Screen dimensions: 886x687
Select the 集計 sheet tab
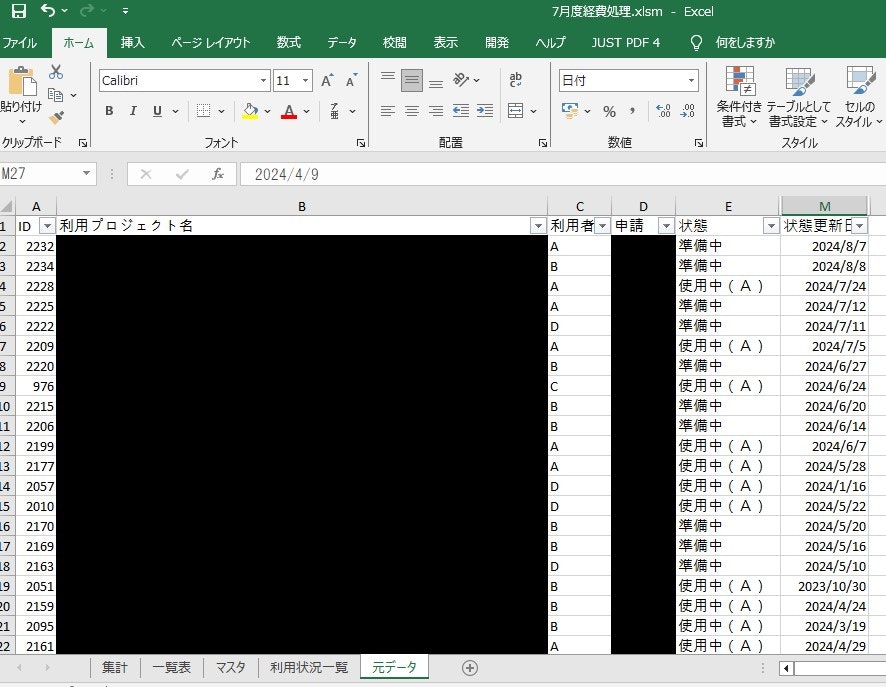[x=115, y=667]
